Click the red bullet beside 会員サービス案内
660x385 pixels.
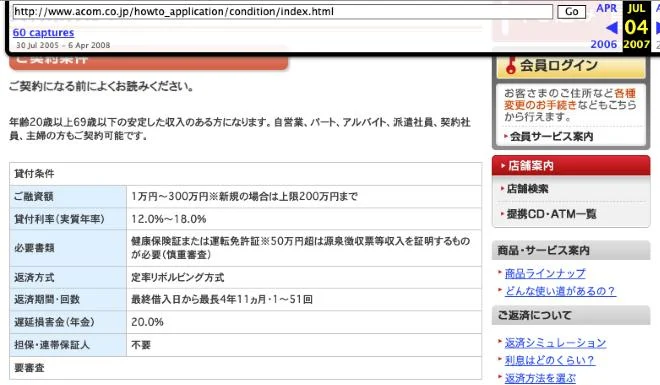[506, 136]
